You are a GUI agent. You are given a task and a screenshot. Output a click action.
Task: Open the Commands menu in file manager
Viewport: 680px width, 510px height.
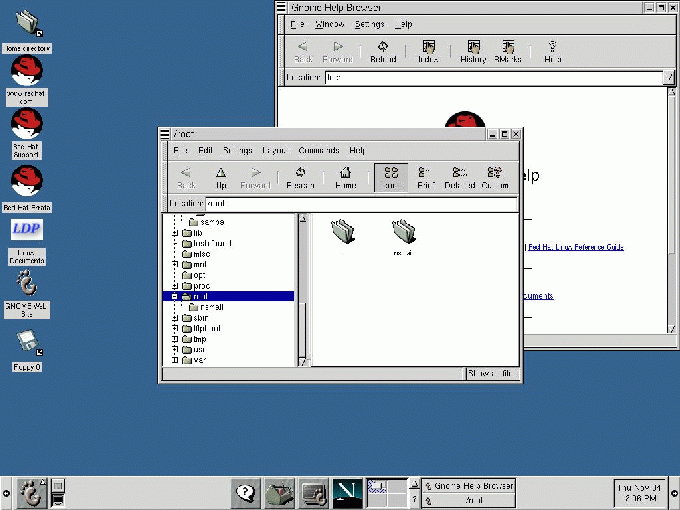pyautogui.click(x=318, y=150)
